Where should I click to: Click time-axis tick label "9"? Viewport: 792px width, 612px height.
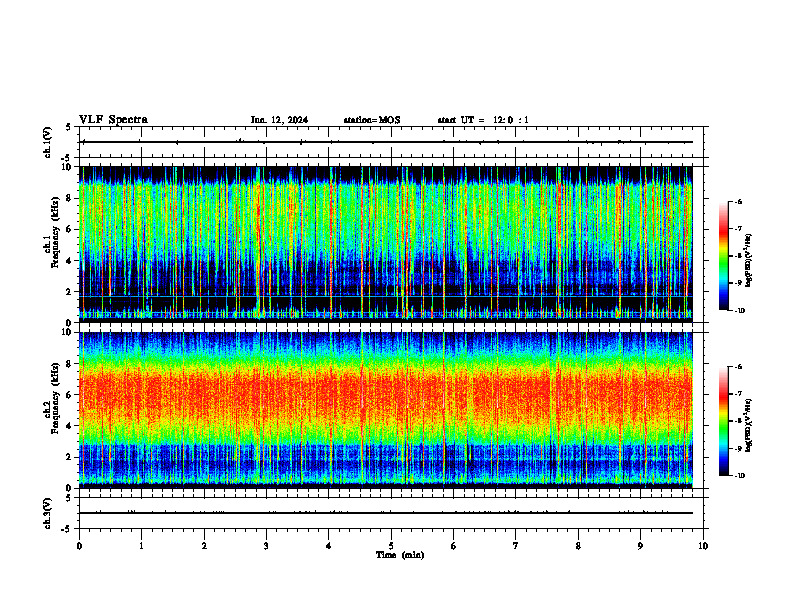tap(640, 546)
